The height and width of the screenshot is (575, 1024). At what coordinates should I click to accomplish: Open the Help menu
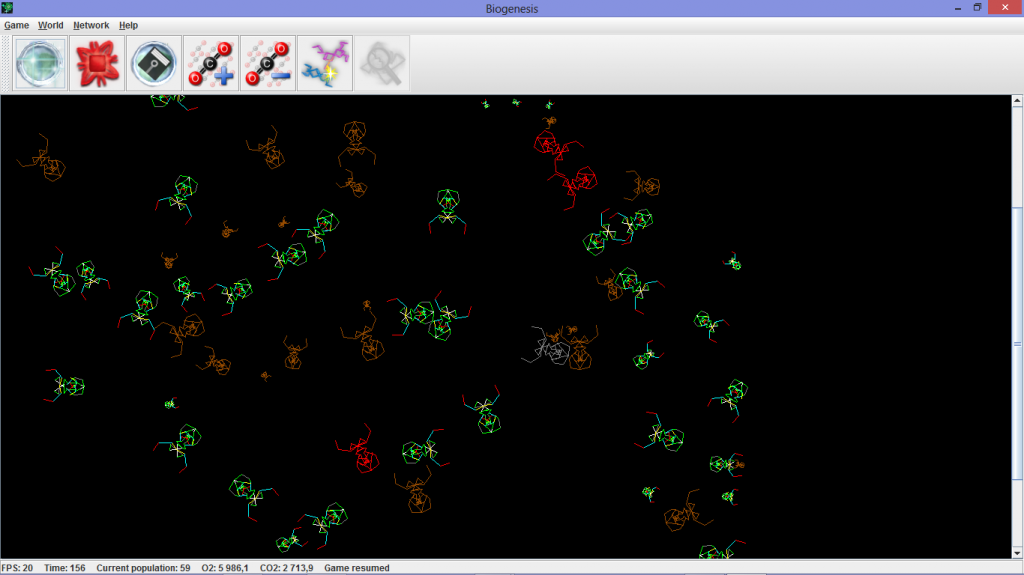click(128, 25)
